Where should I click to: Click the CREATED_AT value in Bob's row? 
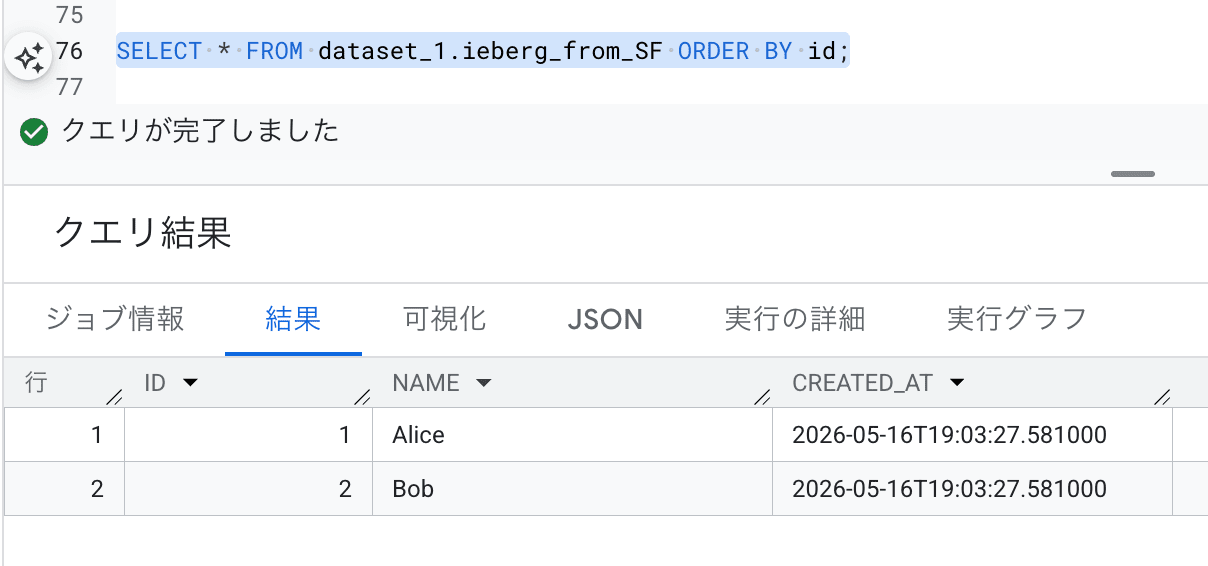pyautogui.click(x=949, y=489)
